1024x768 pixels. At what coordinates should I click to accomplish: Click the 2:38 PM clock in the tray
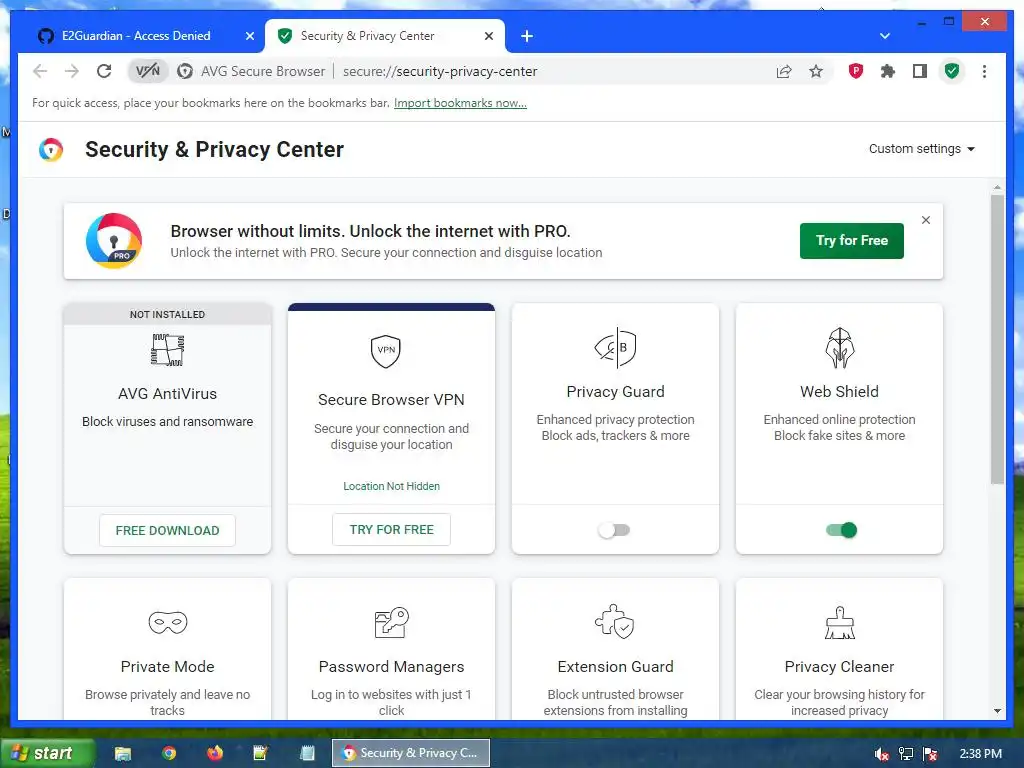(980, 754)
